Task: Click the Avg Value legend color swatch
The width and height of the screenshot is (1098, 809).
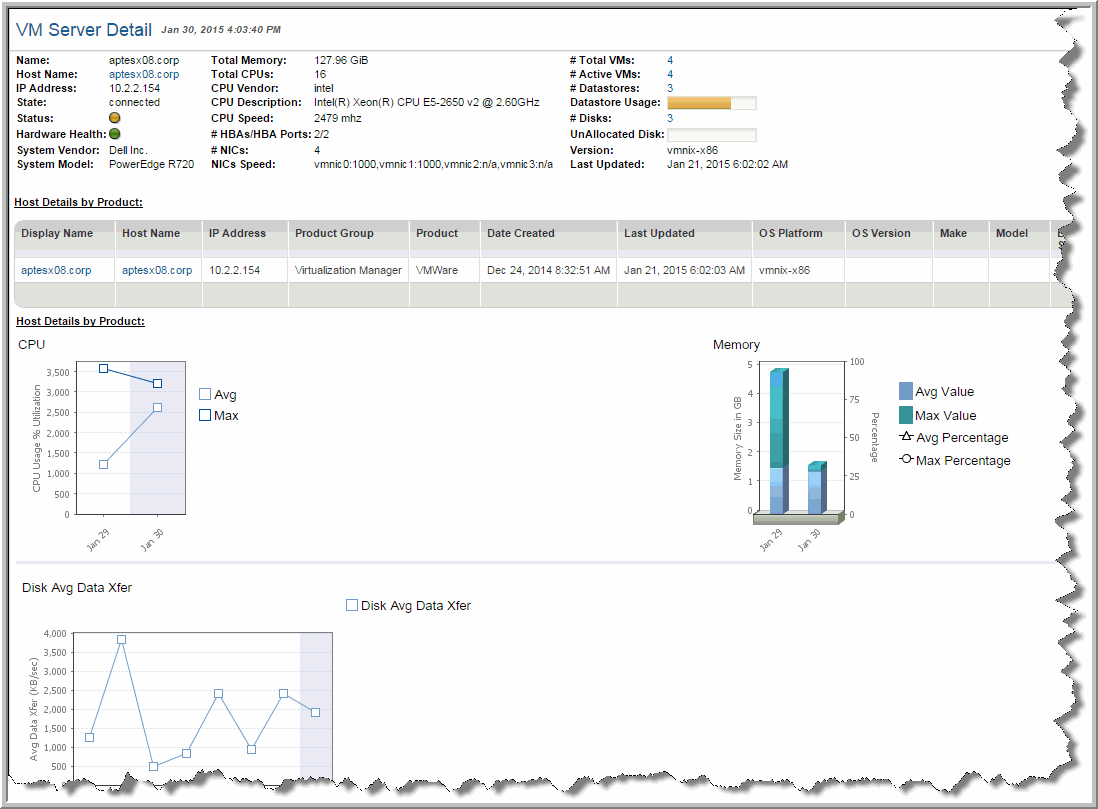Action: (906, 391)
